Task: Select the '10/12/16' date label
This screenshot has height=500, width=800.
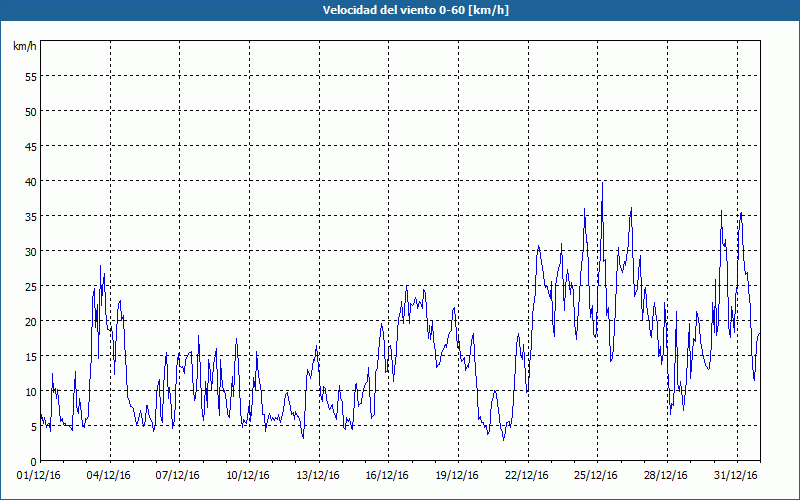Action: (247, 476)
